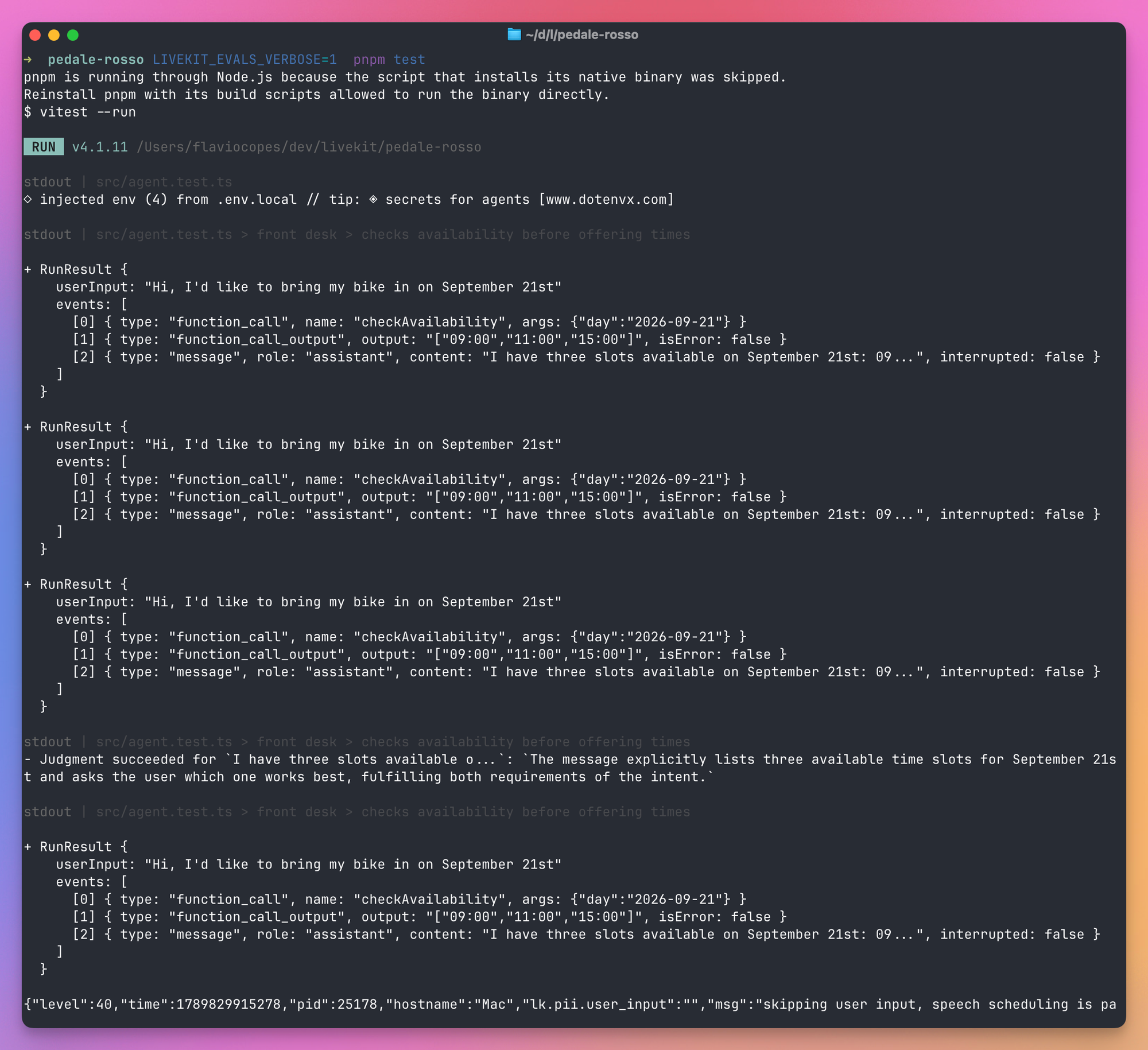Click the /Users/flaviocopes/dev/livekit/pedale-rosso path

309,147
